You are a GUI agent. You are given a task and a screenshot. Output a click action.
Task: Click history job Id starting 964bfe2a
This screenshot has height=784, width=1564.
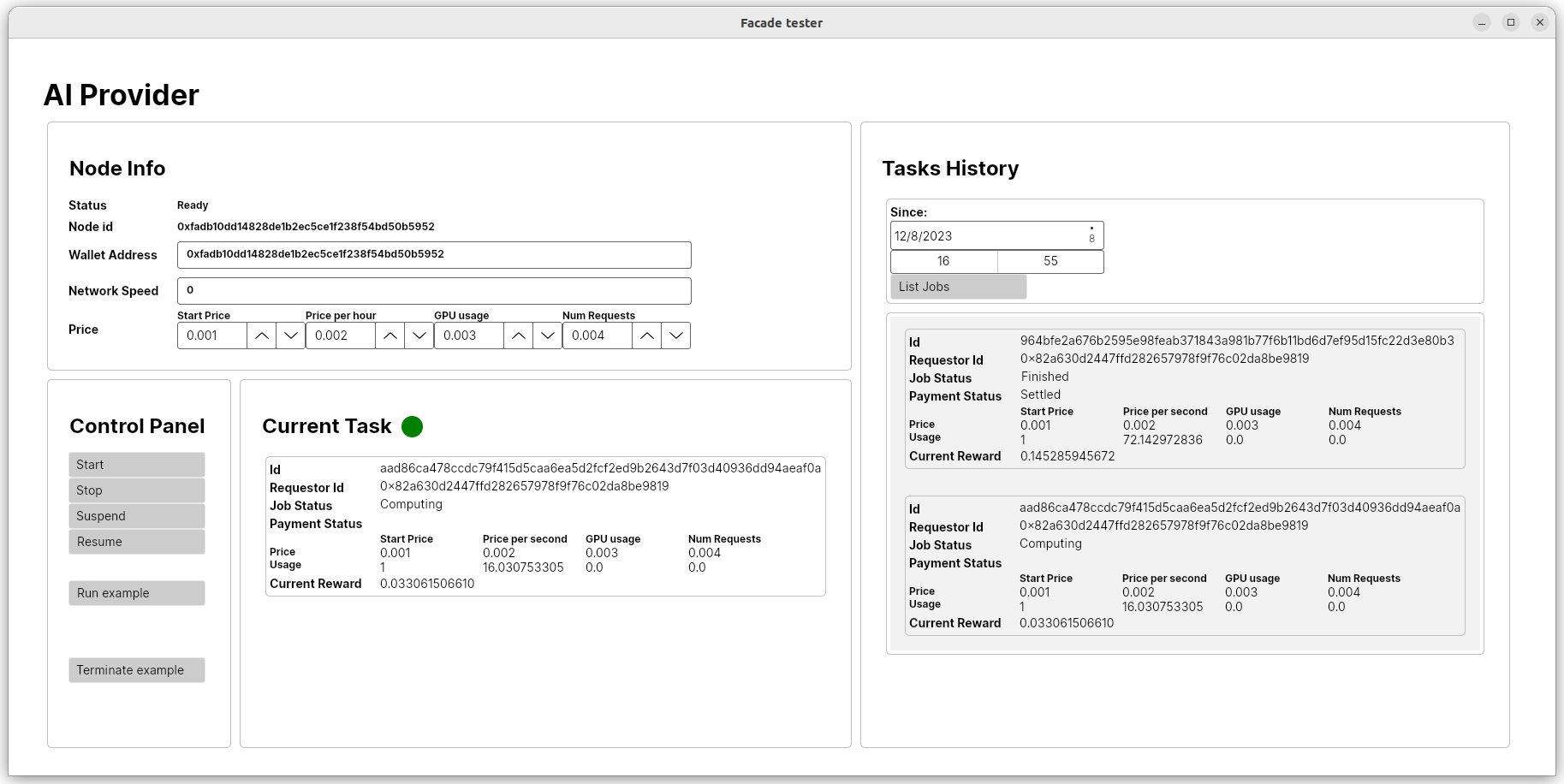1237,341
